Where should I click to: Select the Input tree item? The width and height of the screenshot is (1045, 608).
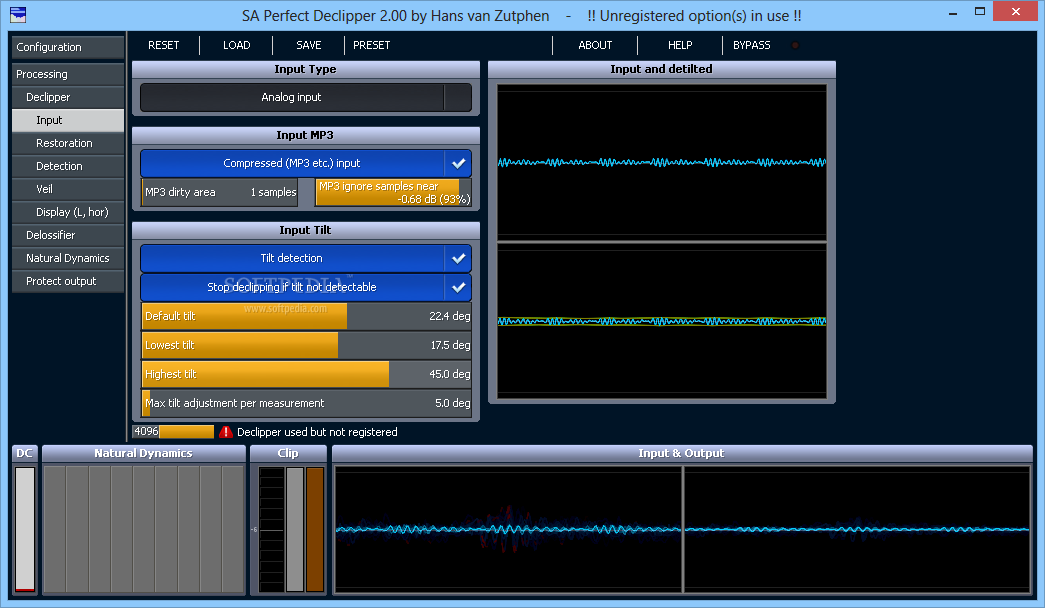pos(68,120)
